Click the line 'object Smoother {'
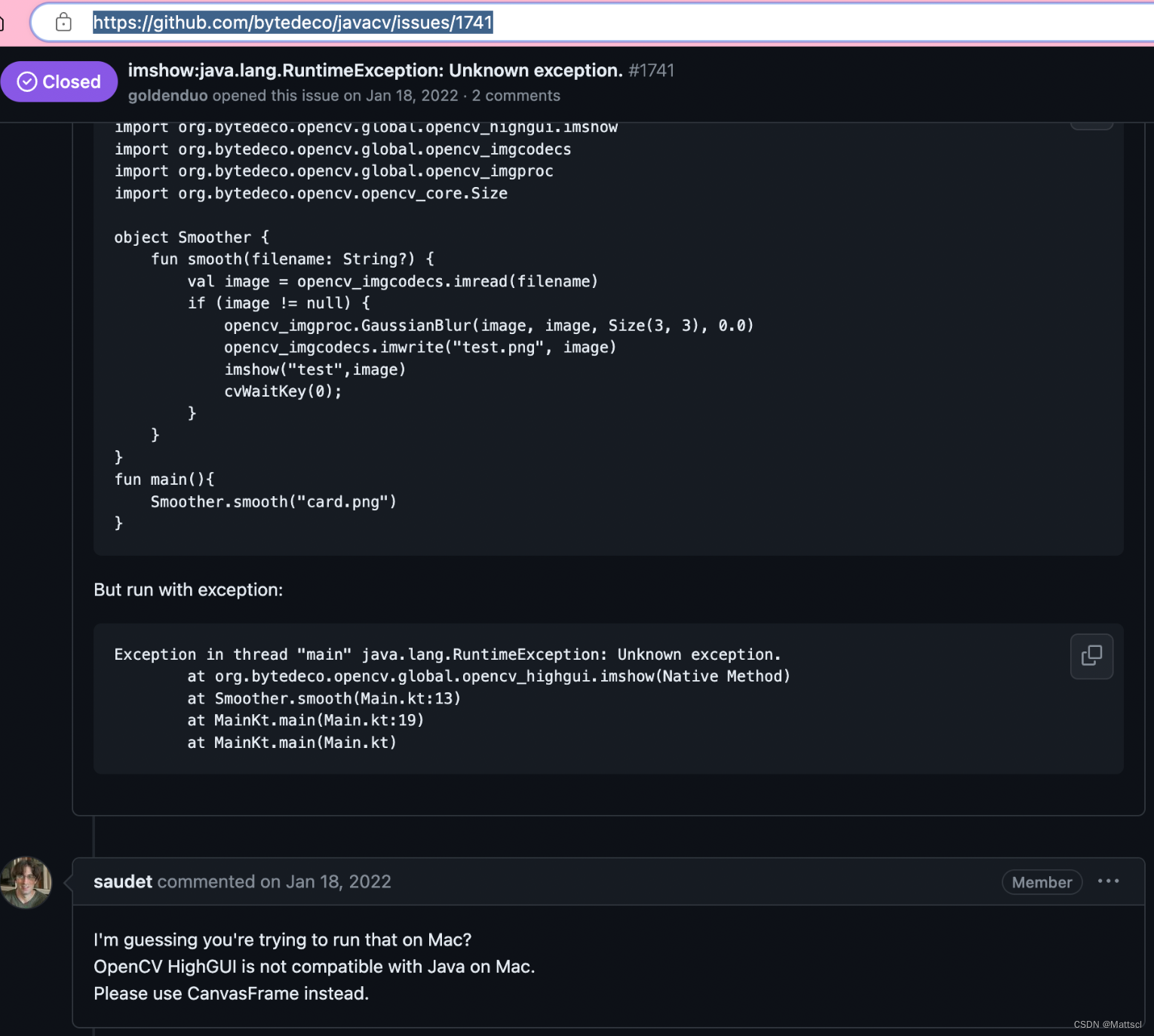 pyautogui.click(x=192, y=238)
